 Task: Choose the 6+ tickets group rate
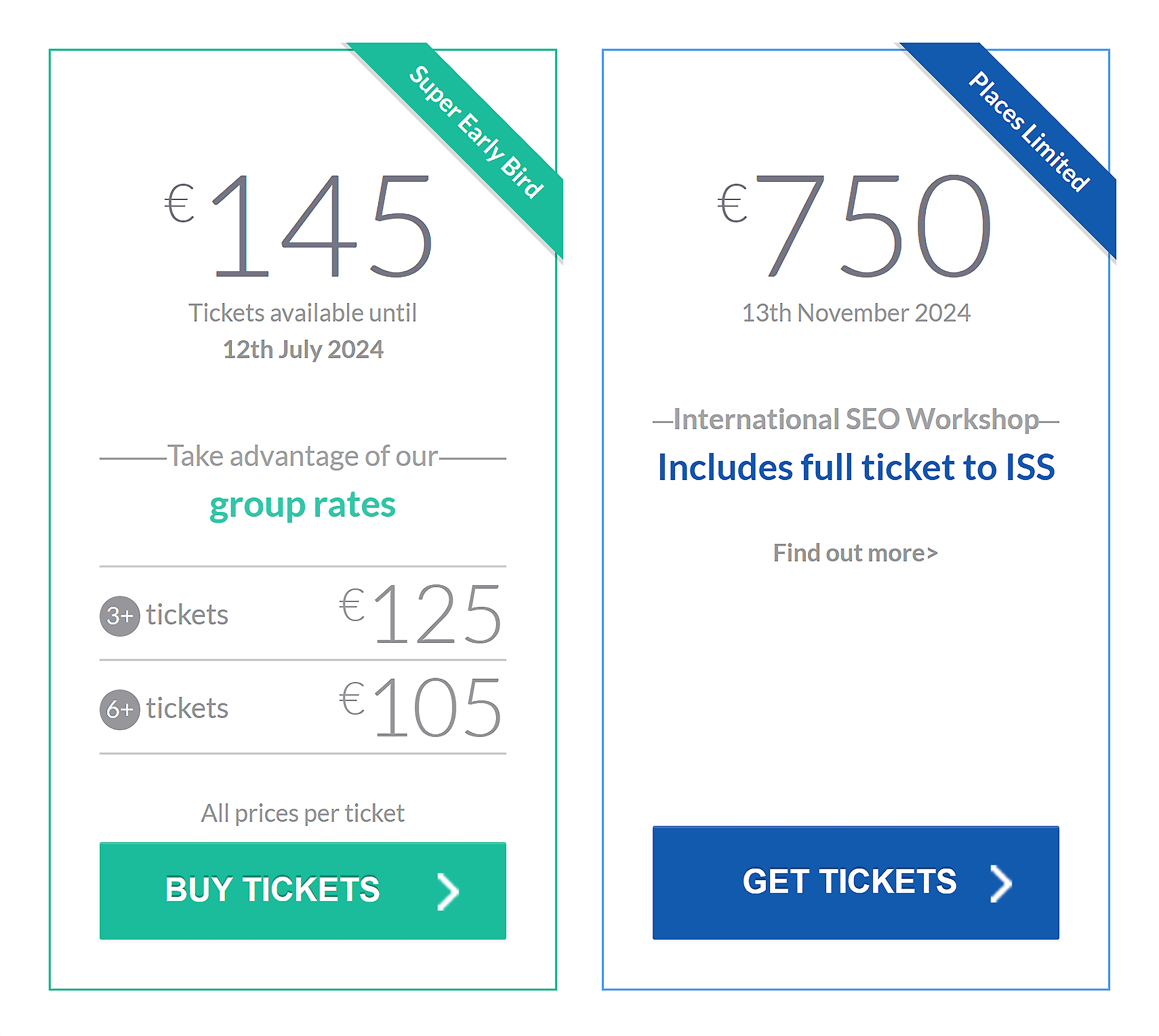[301, 709]
